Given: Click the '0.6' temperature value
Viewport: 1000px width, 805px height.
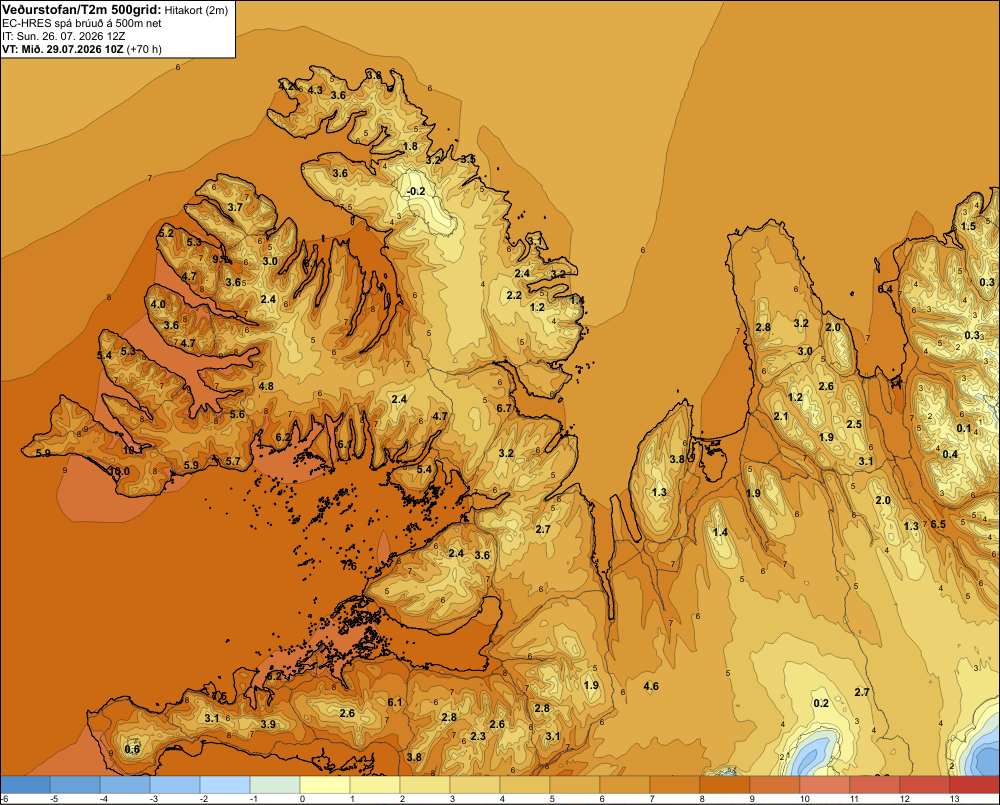Looking at the screenshot, I should 132,749.
